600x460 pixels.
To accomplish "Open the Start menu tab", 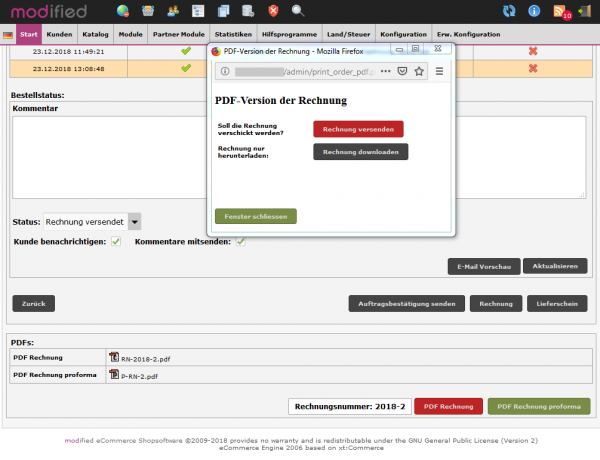I will pos(29,34).
